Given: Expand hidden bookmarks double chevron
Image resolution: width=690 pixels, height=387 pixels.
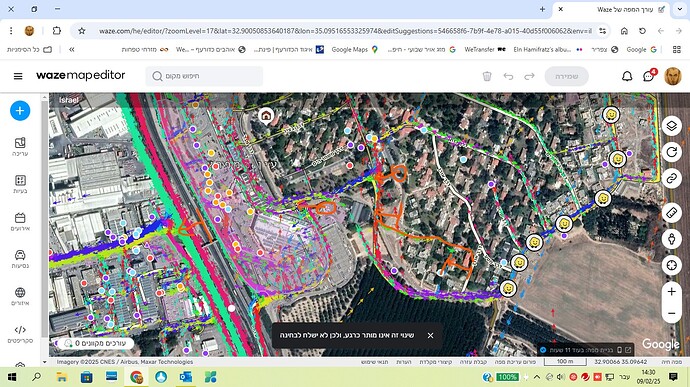Looking at the screenshot, I should point(72,50).
